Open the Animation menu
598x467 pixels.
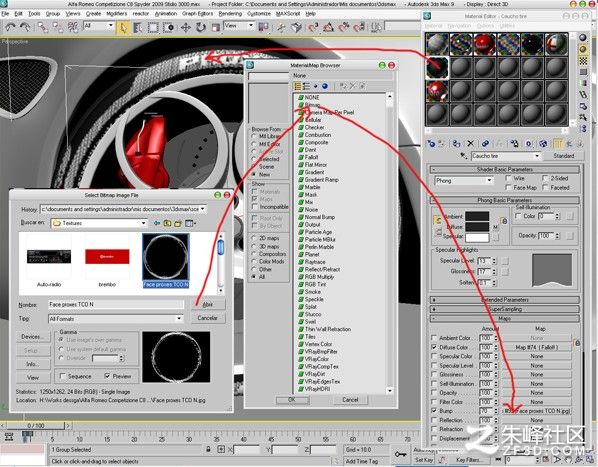click(x=166, y=13)
